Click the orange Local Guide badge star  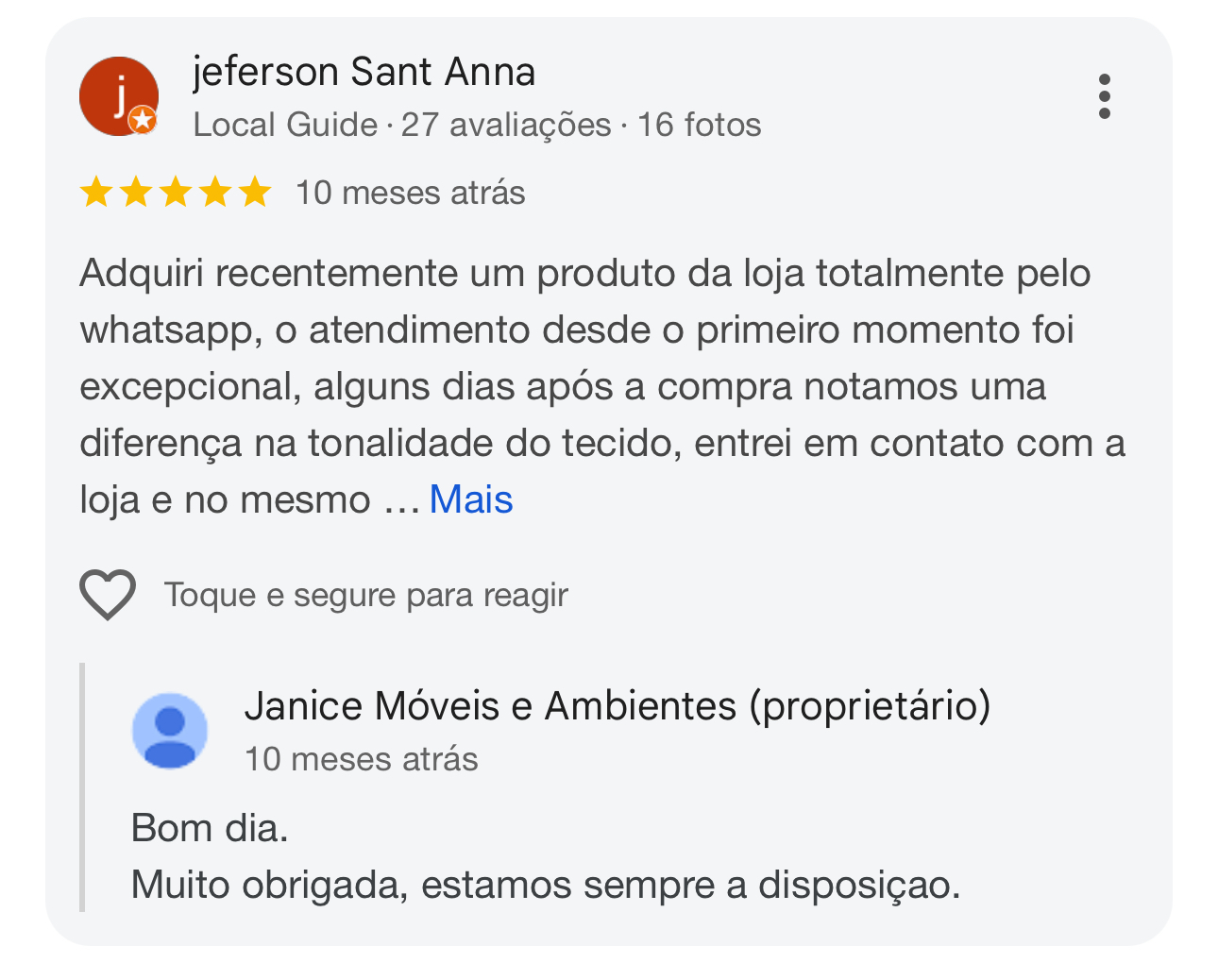click(x=143, y=120)
